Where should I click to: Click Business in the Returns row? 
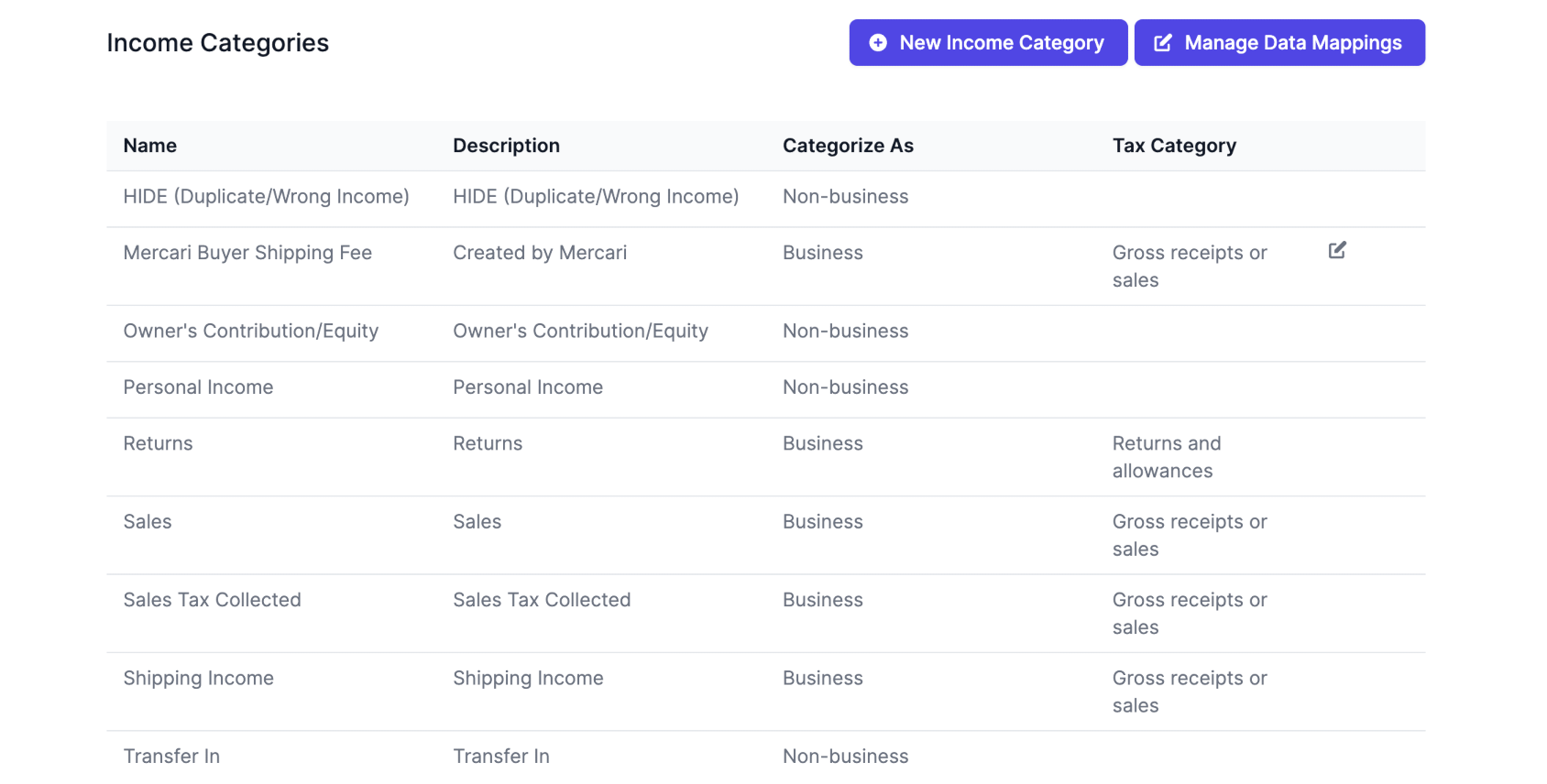click(x=823, y=443)
